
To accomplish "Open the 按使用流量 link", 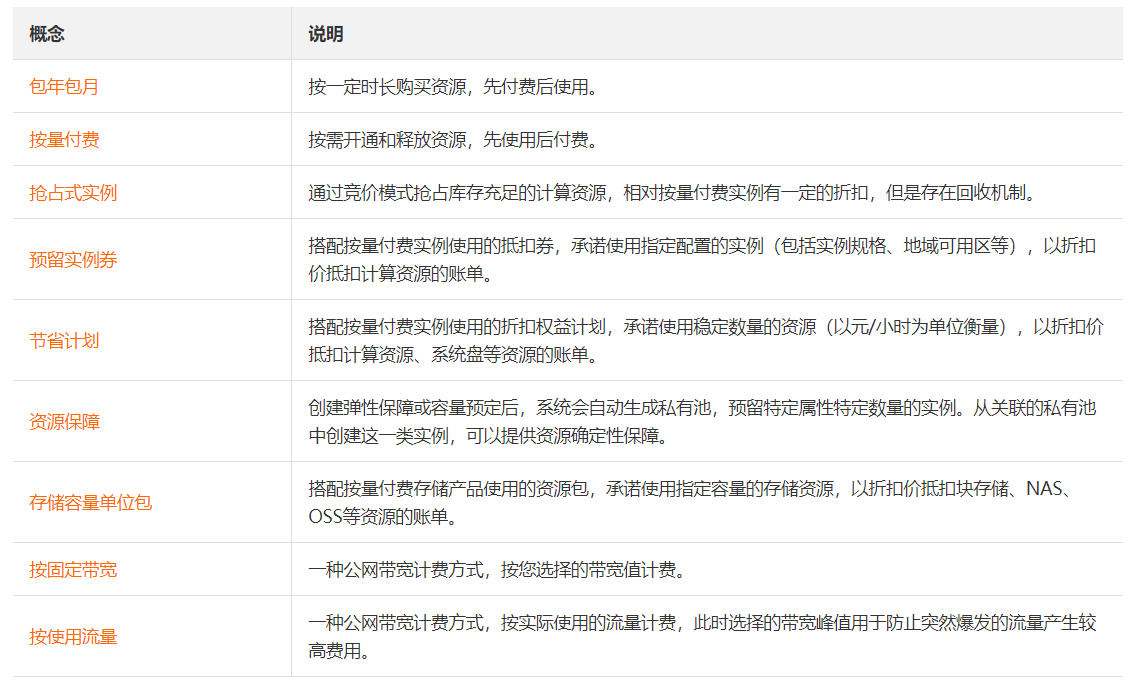I will [72, 637].
